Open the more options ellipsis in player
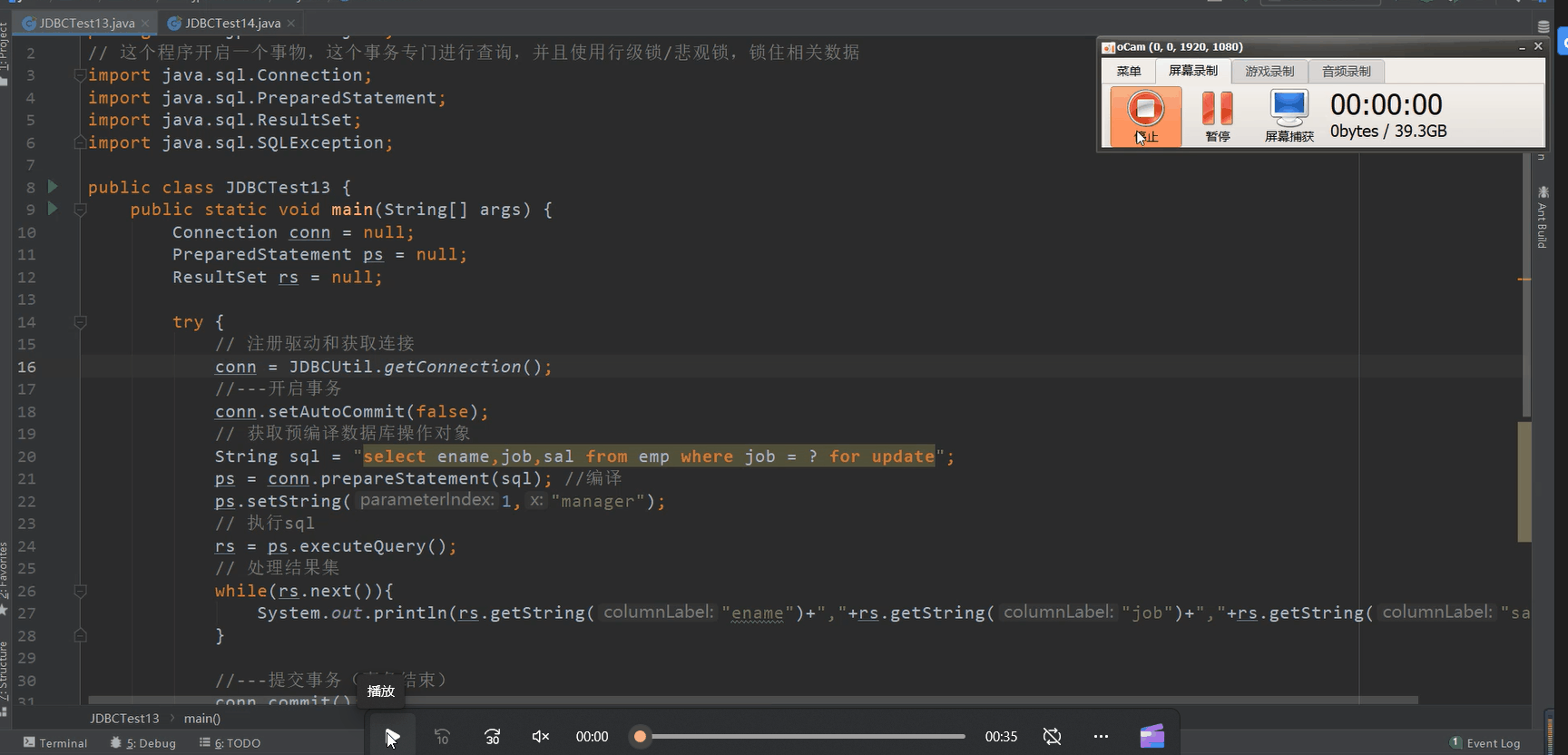The width and height of the screenshot is (1568, 755). point(1101,736)
